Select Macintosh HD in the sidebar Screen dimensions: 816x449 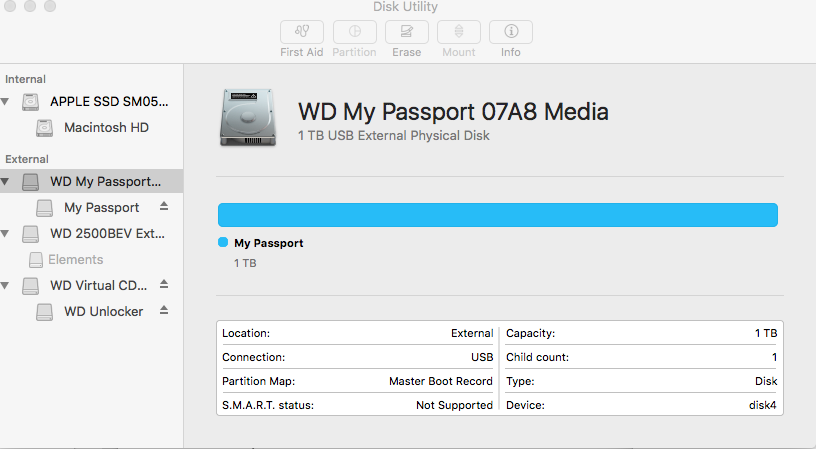click(106, 128)
